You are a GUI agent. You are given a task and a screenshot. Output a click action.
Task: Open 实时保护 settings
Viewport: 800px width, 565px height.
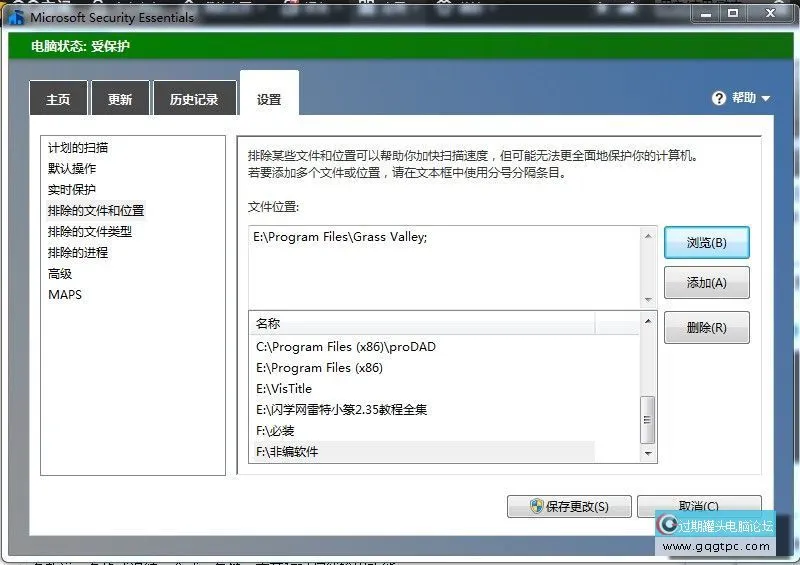pos(72,190)
